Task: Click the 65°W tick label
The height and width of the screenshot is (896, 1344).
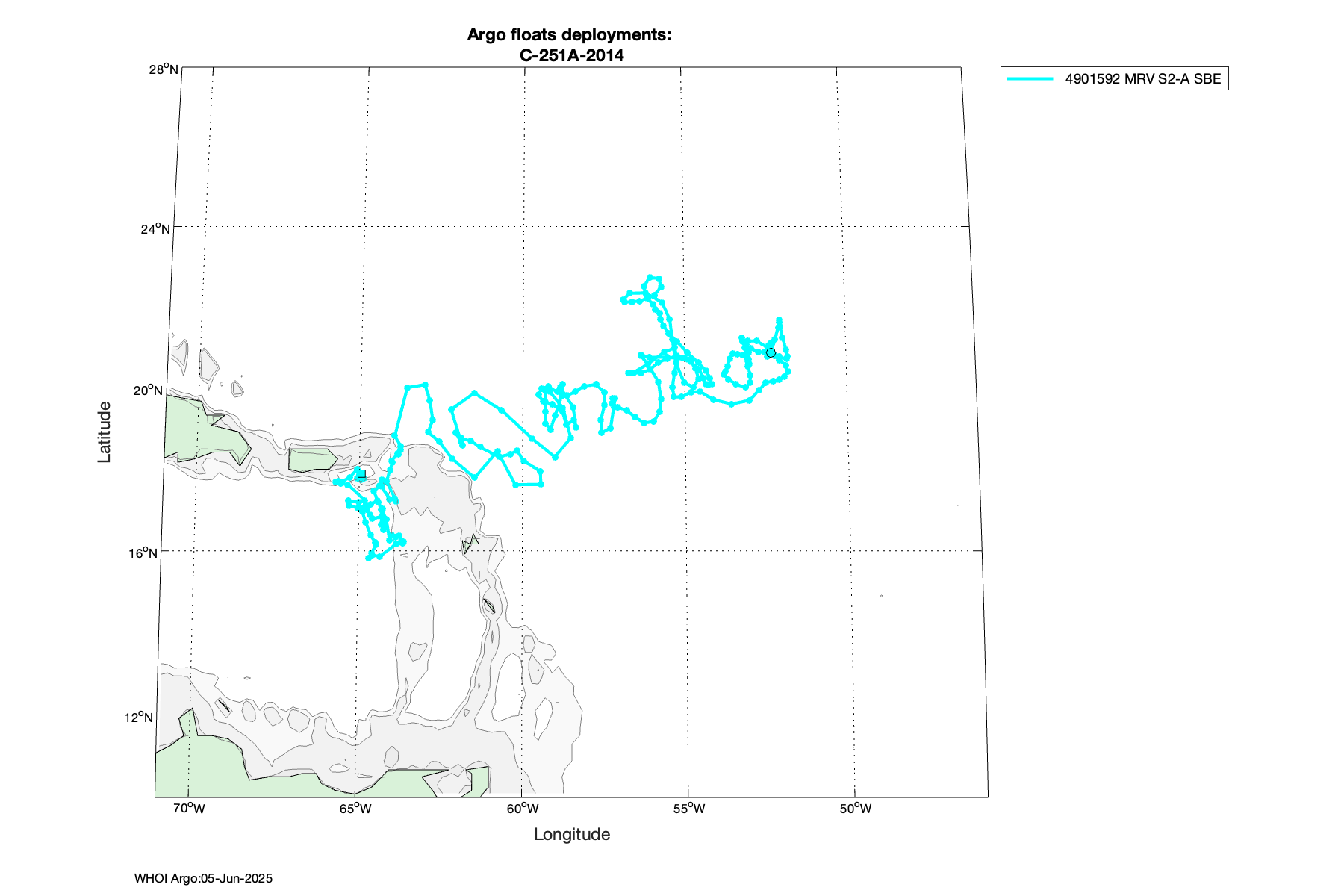Action: tap(355, 808)
